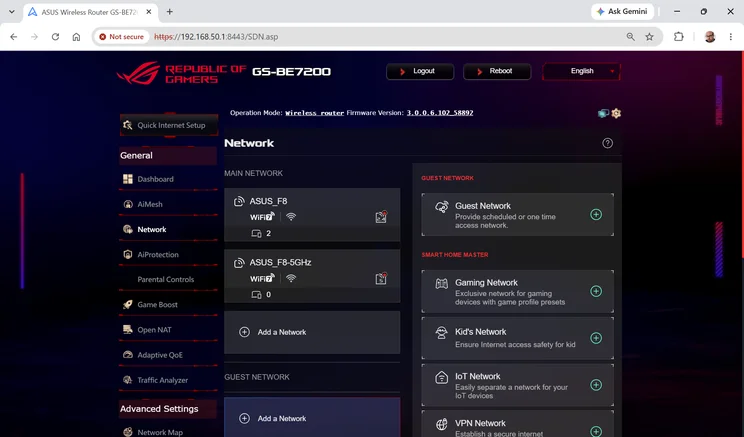The image size is (744, 437).
Task: Click ASUS_F8-5GHz WiFi signal icon
Action: click(291, 278)
